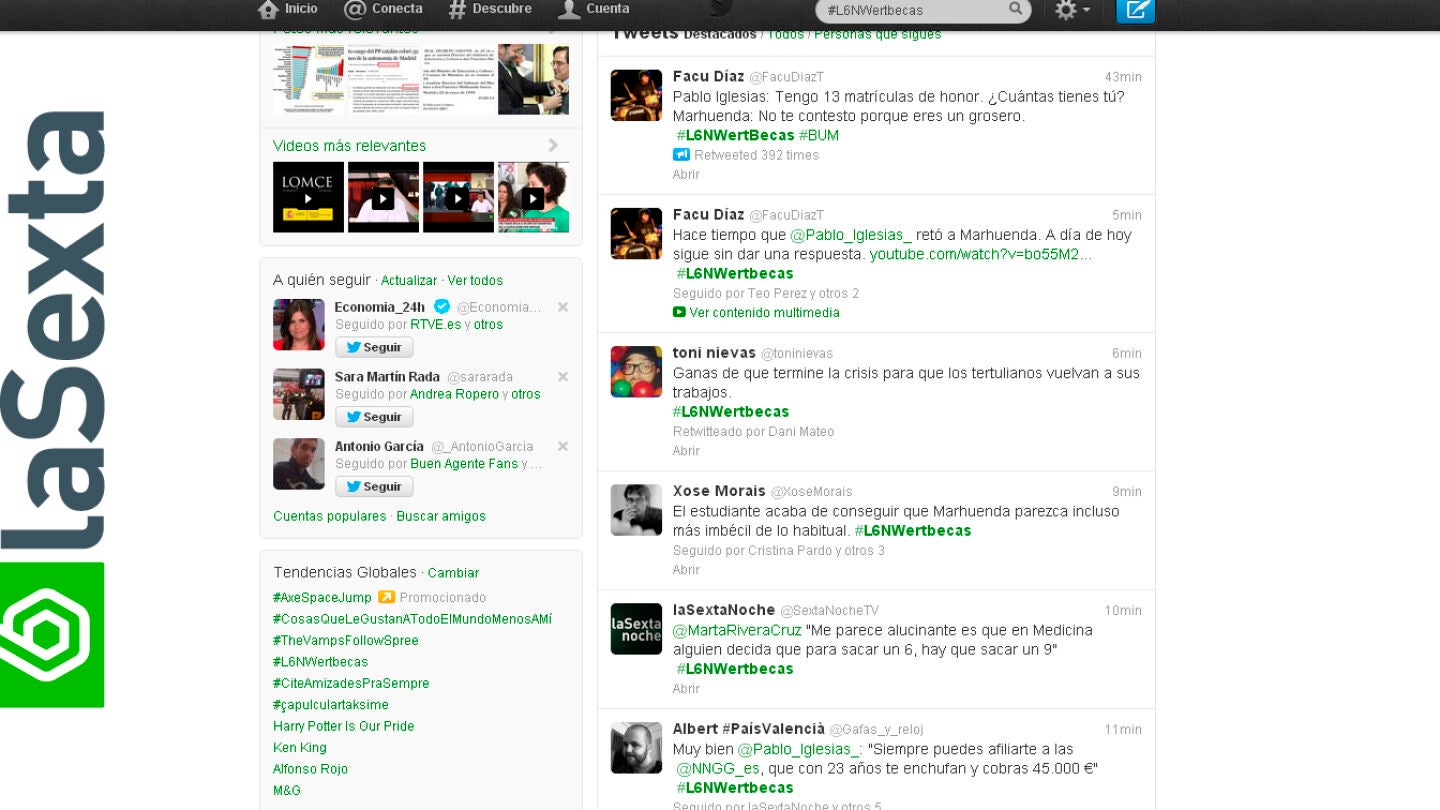This screenshot has height=810, width=1440.
Task: Open the Cuenta tab
Action: (594, 9)
